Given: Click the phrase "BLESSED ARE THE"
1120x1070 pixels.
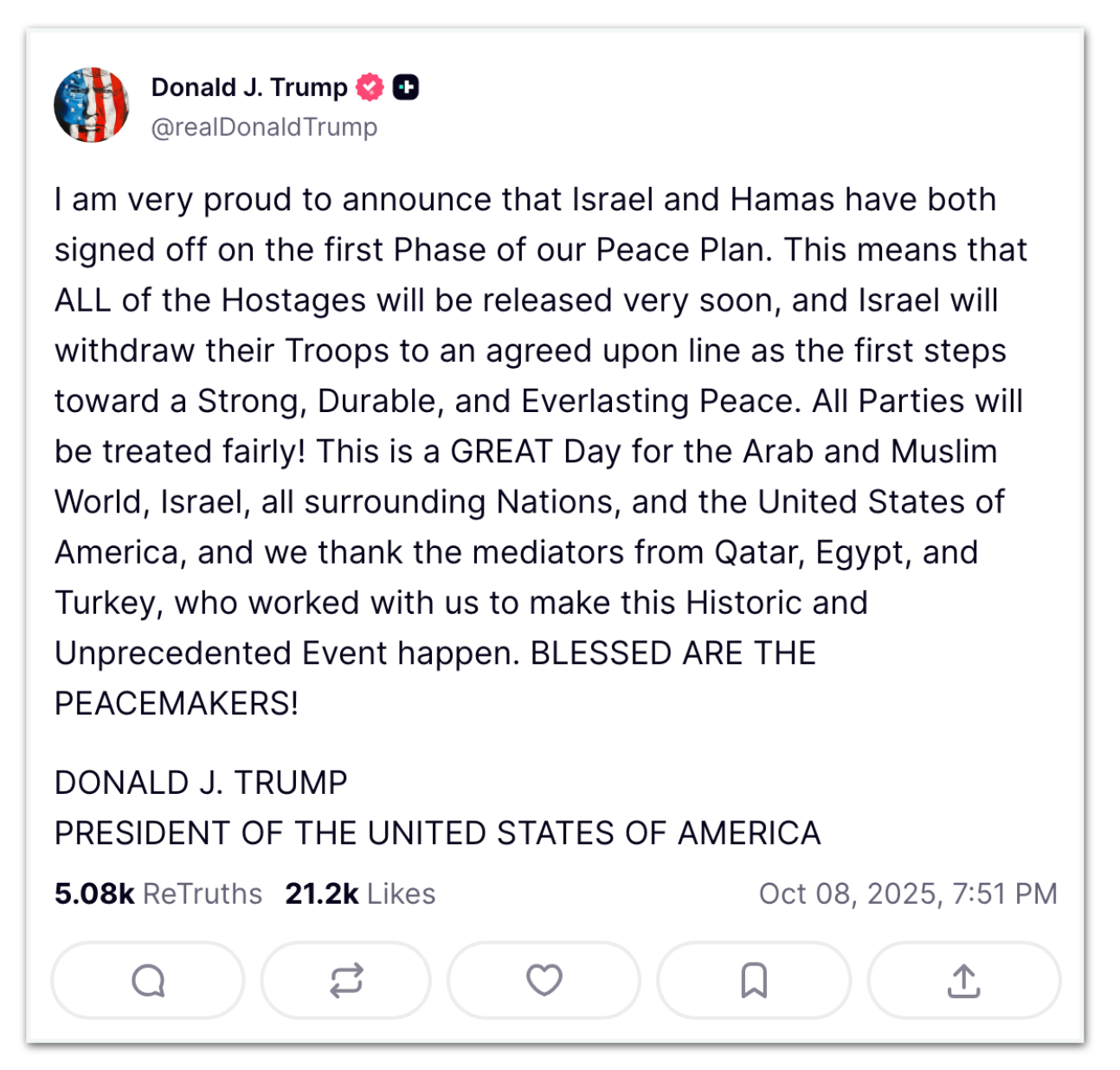Looking at the screenshot, I should tap(673, 654).
